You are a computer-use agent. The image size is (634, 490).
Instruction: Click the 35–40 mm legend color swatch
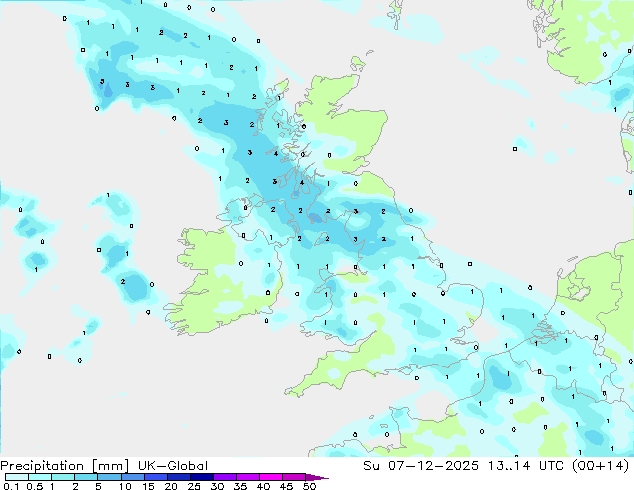pyautogui.click(x=248, y=477)
